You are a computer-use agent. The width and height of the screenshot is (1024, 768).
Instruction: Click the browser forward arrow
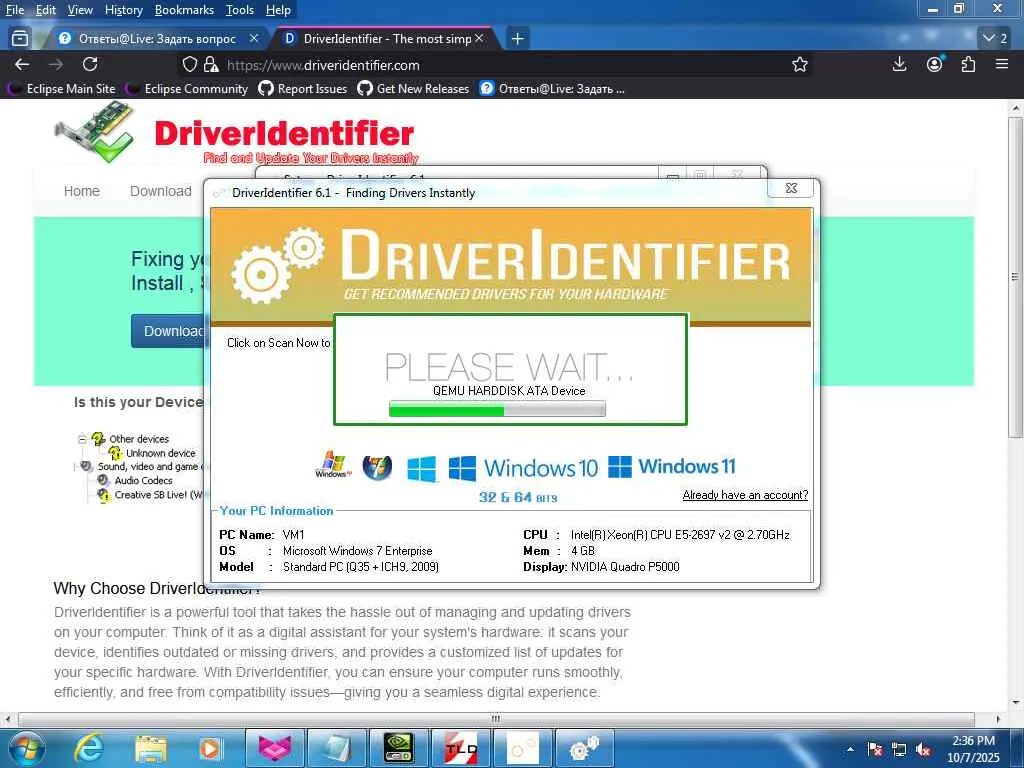pyautogui.click(x=56, y=64)
